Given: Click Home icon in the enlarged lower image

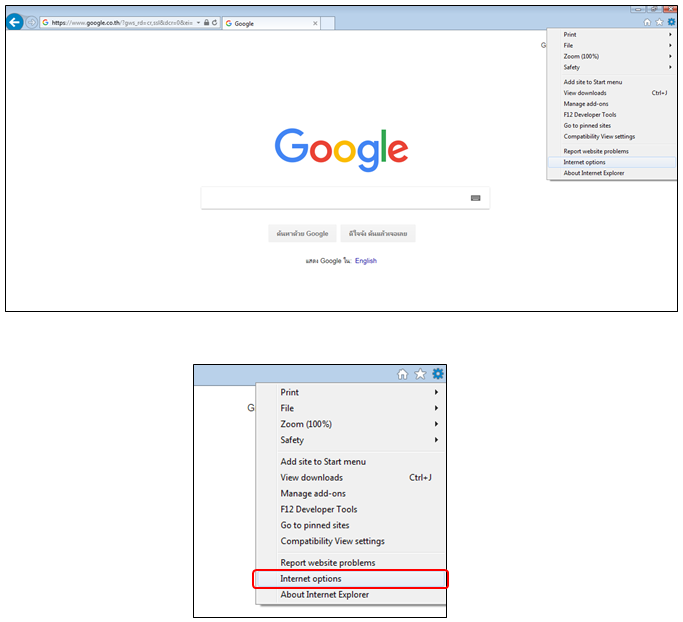Looking at the screenshot, I should [402, 374].
